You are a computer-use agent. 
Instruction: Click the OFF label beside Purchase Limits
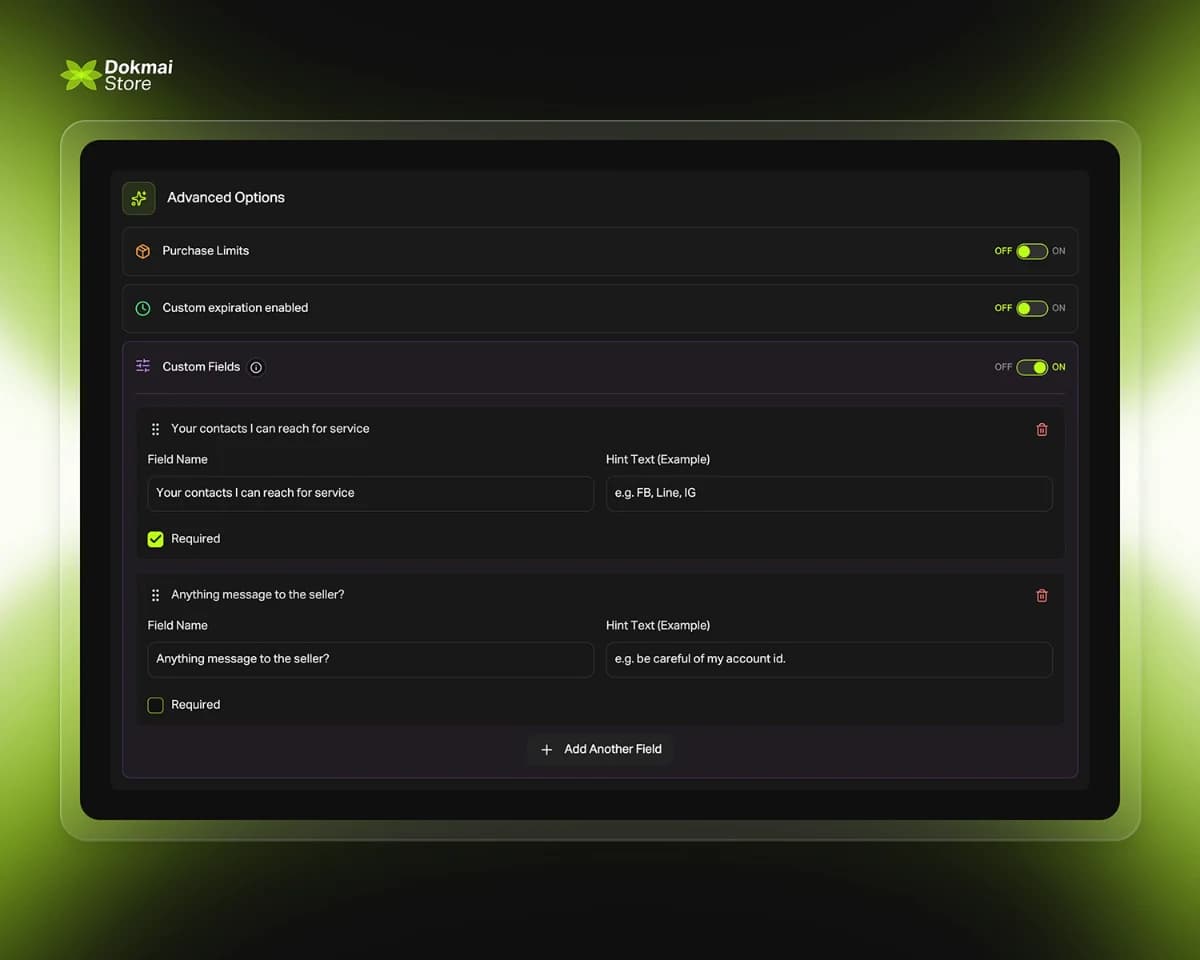point(1003,251)
